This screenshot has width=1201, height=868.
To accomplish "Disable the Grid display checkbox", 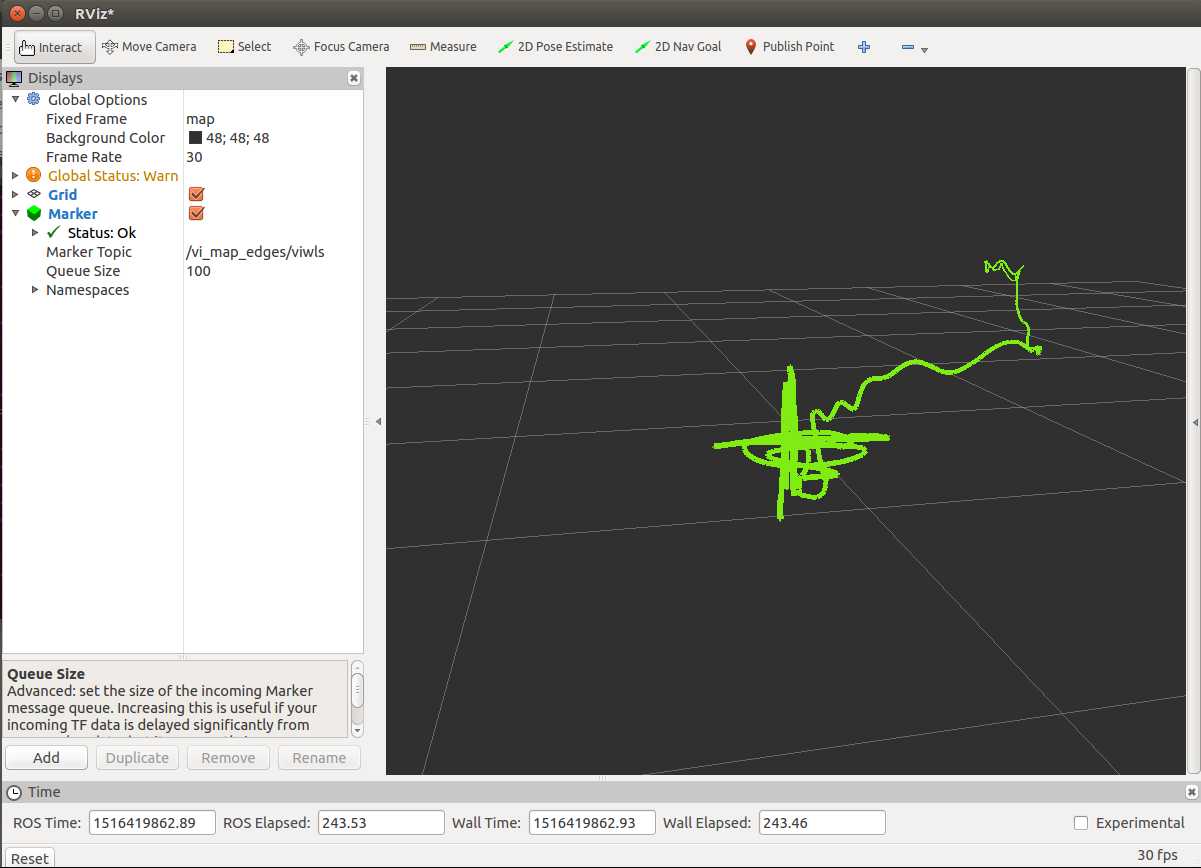I will (196, 195).
